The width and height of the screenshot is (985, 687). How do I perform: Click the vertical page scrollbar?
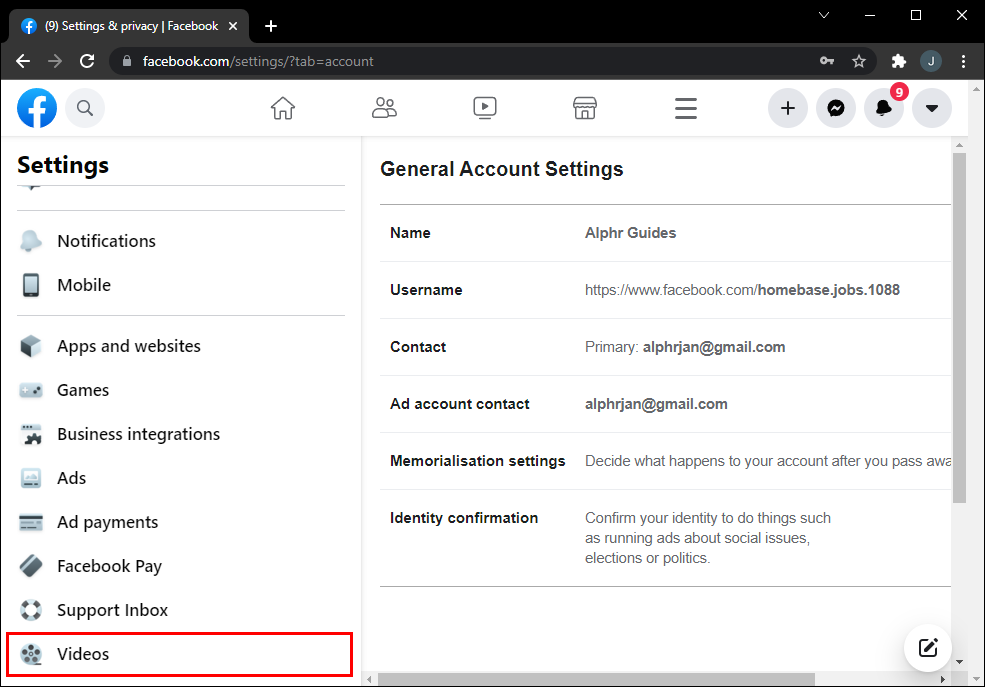[959, 330]
